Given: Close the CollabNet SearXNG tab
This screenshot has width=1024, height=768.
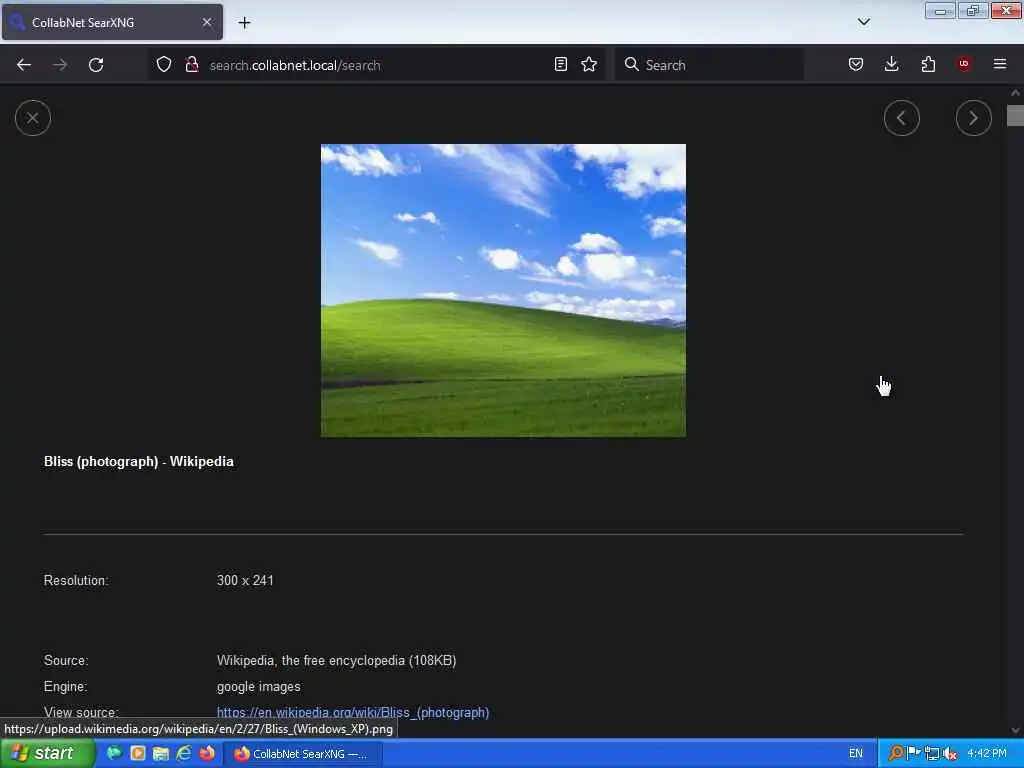Looking at the screenshot, I should [207, 22].
